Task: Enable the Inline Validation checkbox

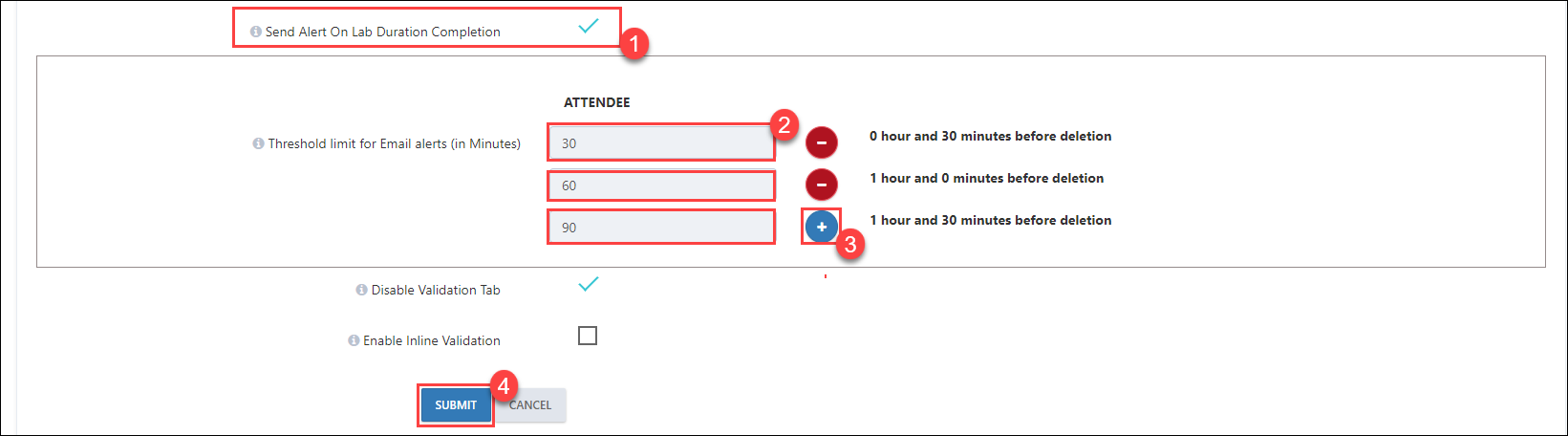Action: point(588,336)
